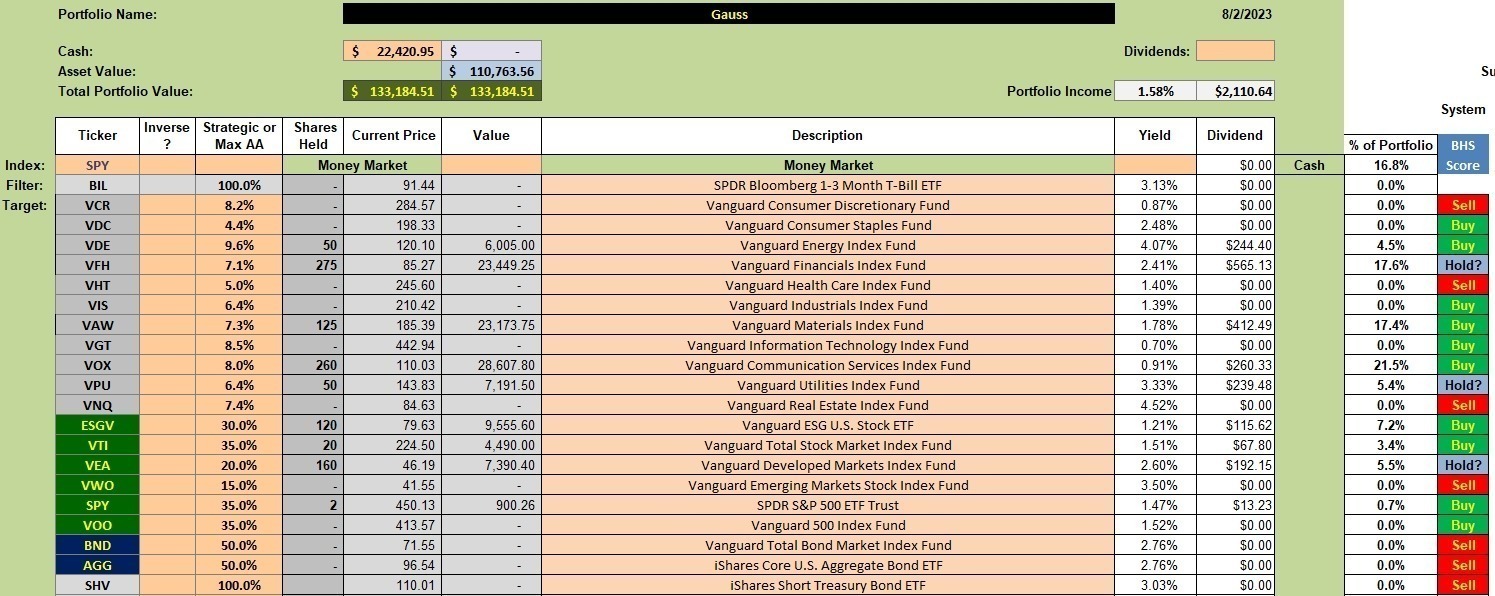The image size is (1495, 596).
Task: Click the BND yield 2.76%
Action: click(x=1155, y=545)
